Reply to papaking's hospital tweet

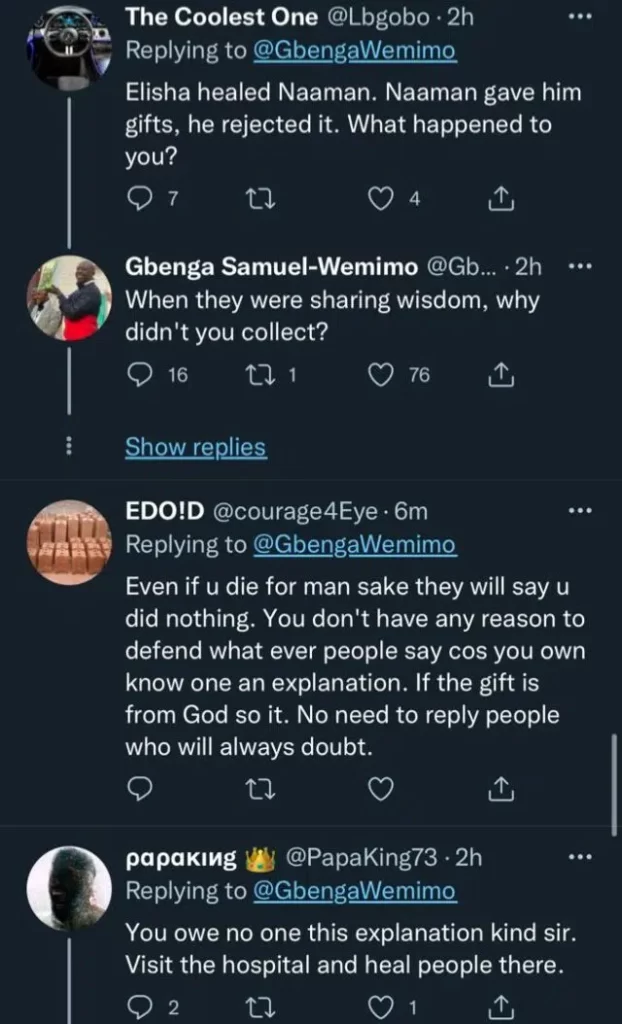point(138,1005)
